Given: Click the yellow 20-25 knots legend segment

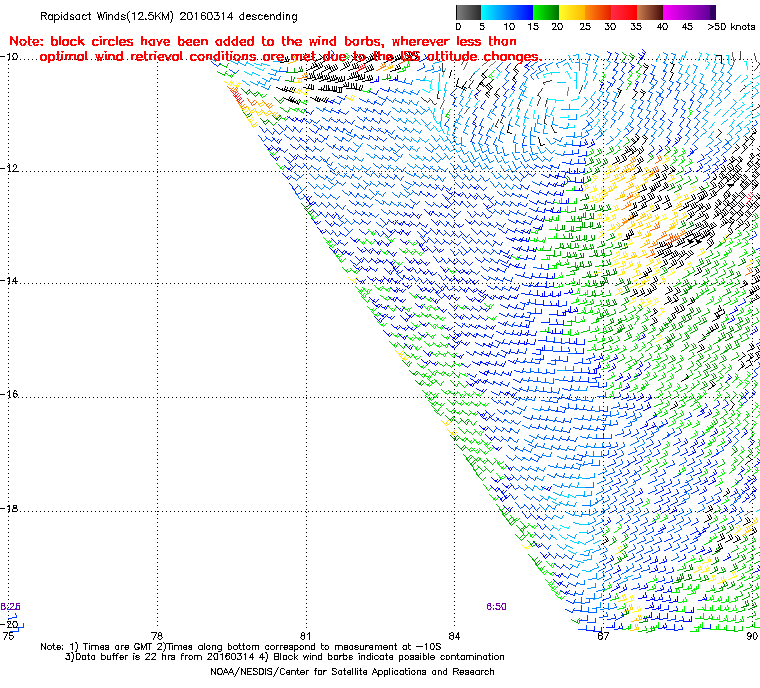Looking at the screenshot, I should (x=572, y=12).
